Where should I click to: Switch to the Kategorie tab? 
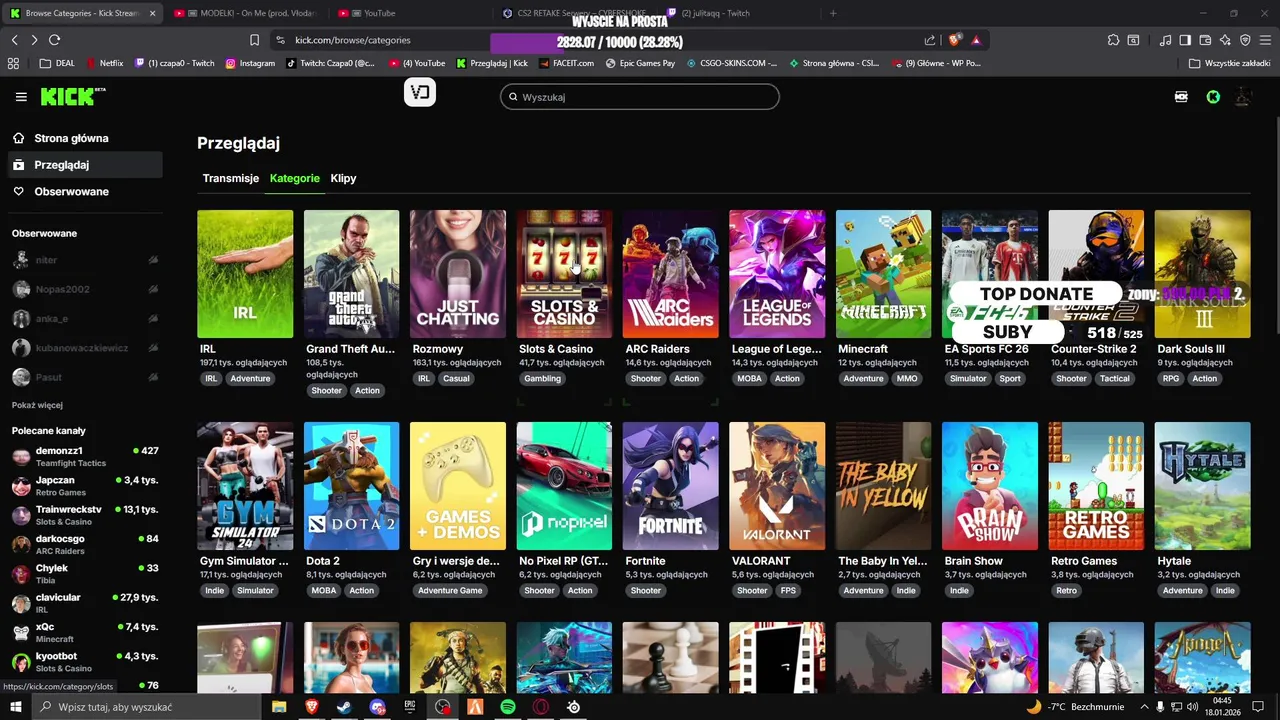pos(295,178)
